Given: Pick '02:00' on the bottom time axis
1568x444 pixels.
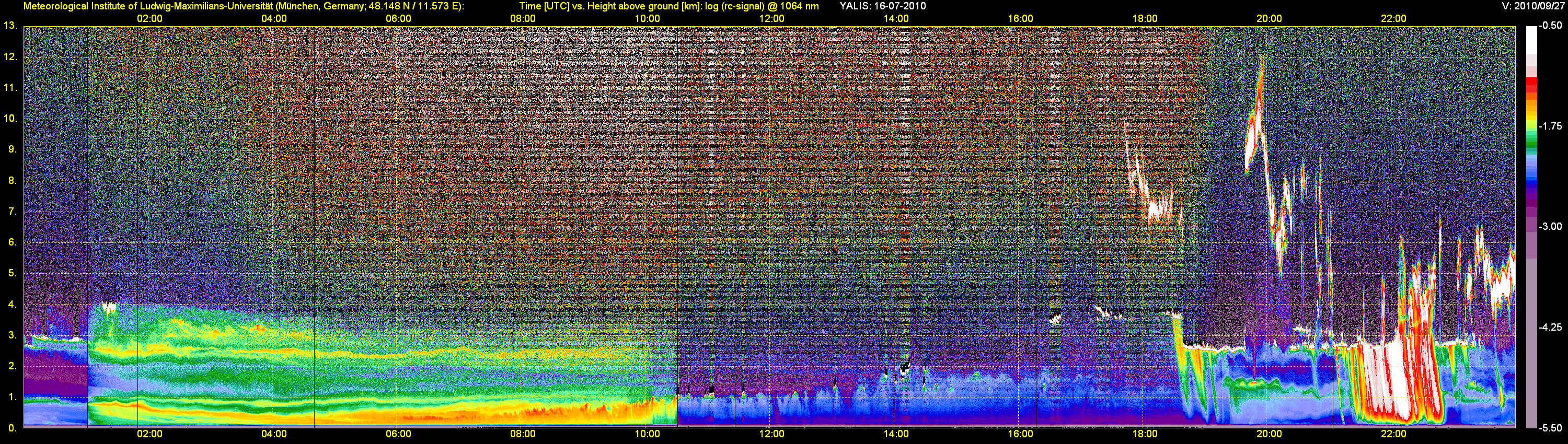Looking at the screenshot, I should [x=149, y=434].
